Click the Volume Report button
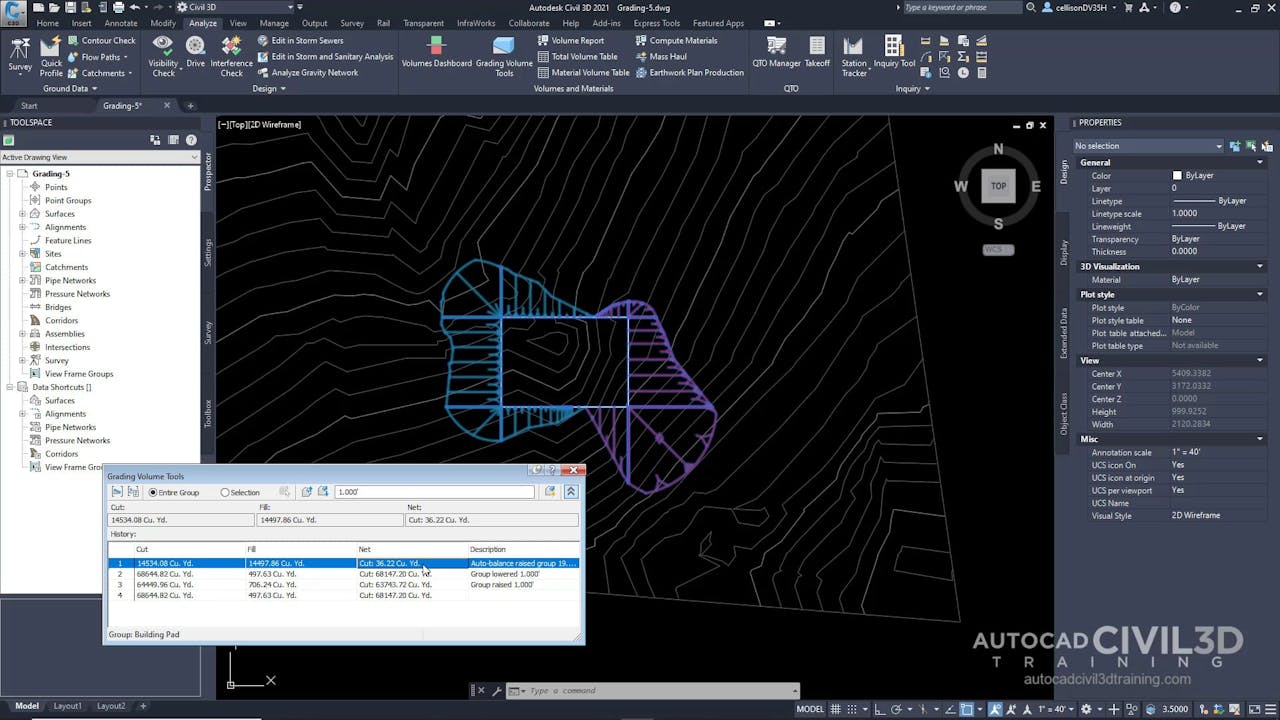1280x720 pixels. point(577,41)
